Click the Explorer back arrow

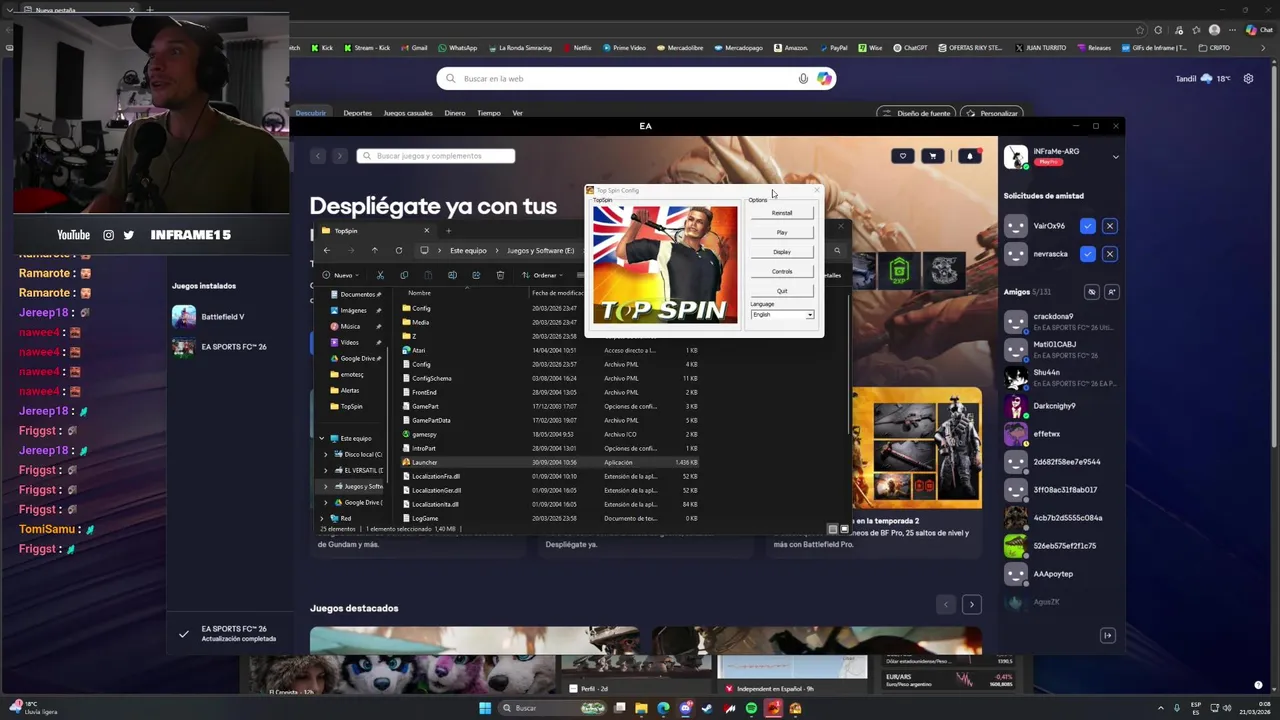click(327, 250)
